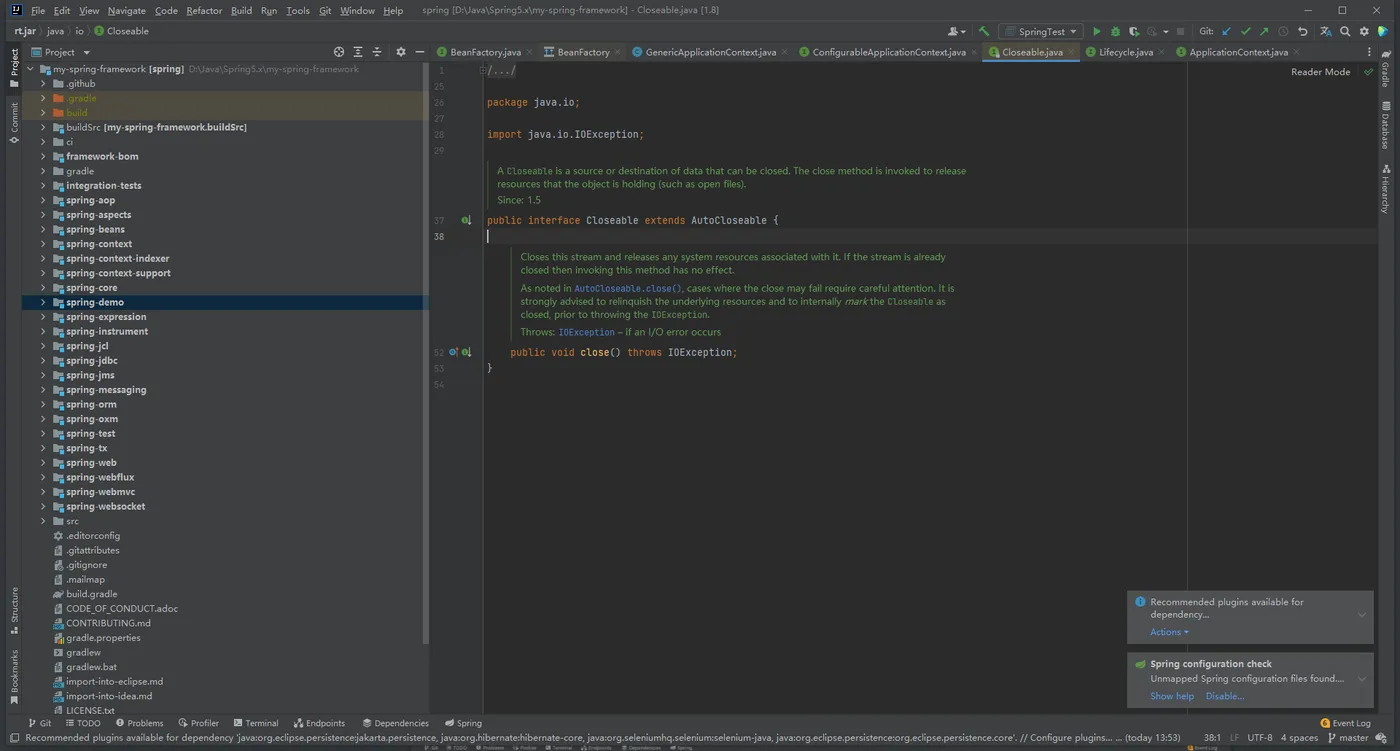
Task: Click the translate icon in toolbar
Action: [x=1326, y=32]
